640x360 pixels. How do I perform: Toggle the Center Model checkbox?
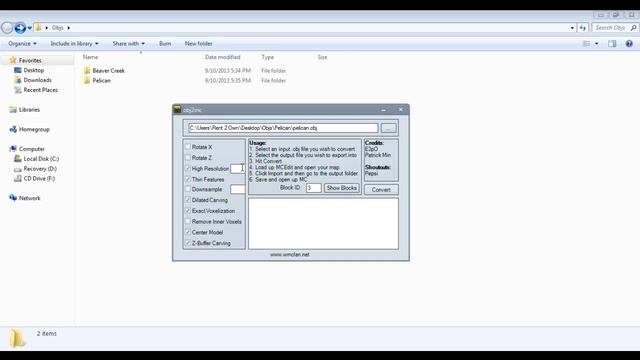[x=188, y=232]
